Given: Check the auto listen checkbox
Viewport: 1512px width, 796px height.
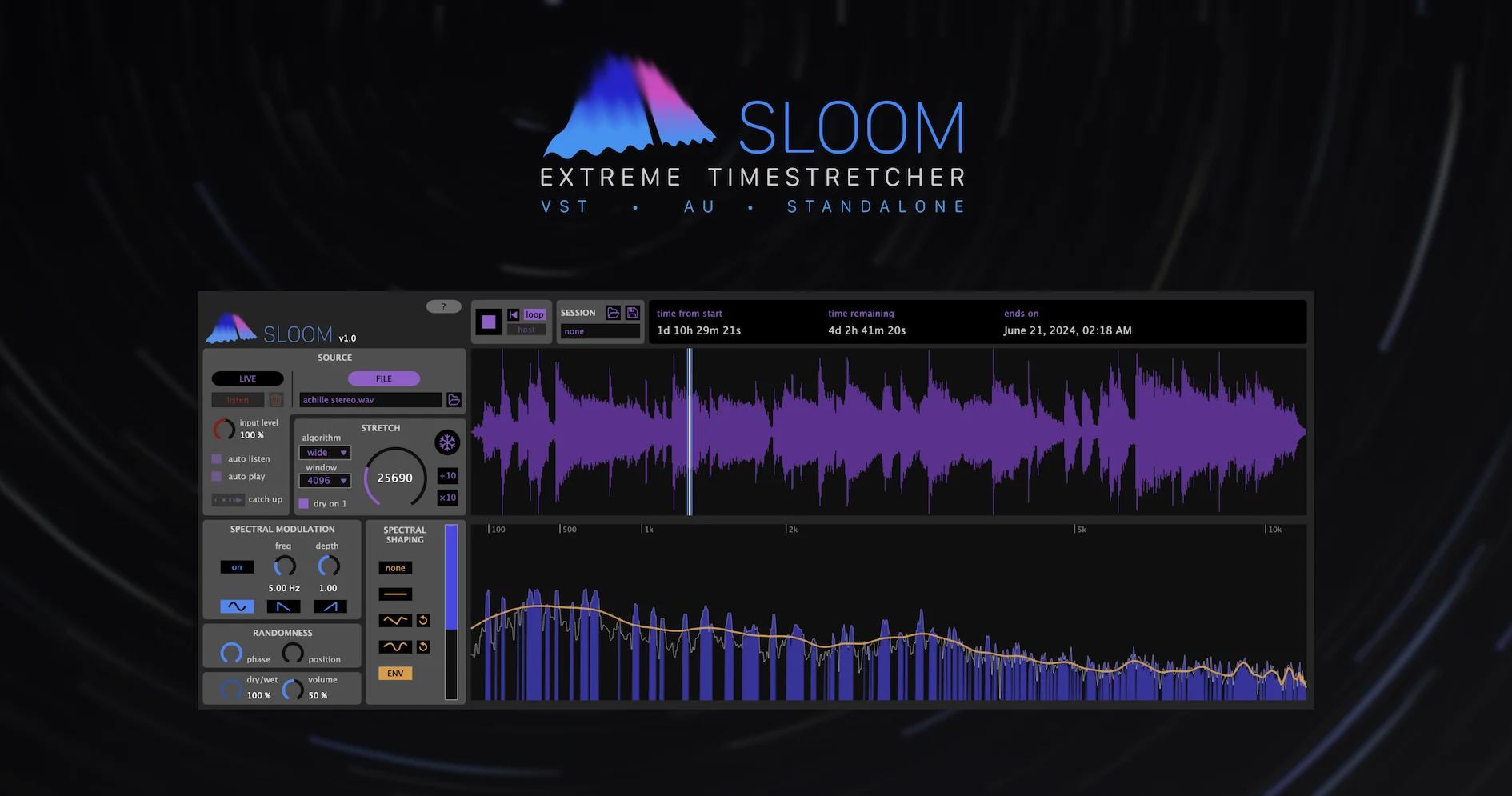Looking at the screenshot, I should pyautogui.click(x=216, y=458).
